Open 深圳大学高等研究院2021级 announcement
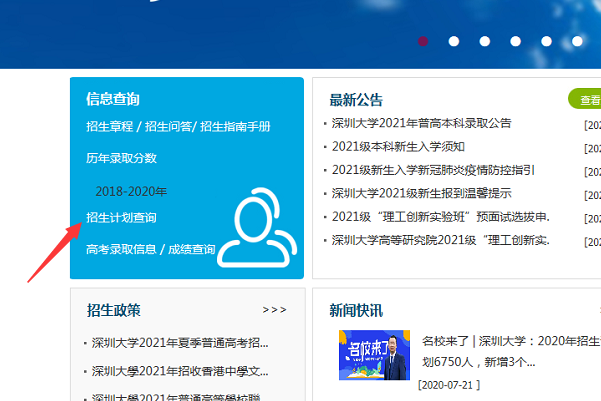Screen dimensions: 601x401 (441, 240)
